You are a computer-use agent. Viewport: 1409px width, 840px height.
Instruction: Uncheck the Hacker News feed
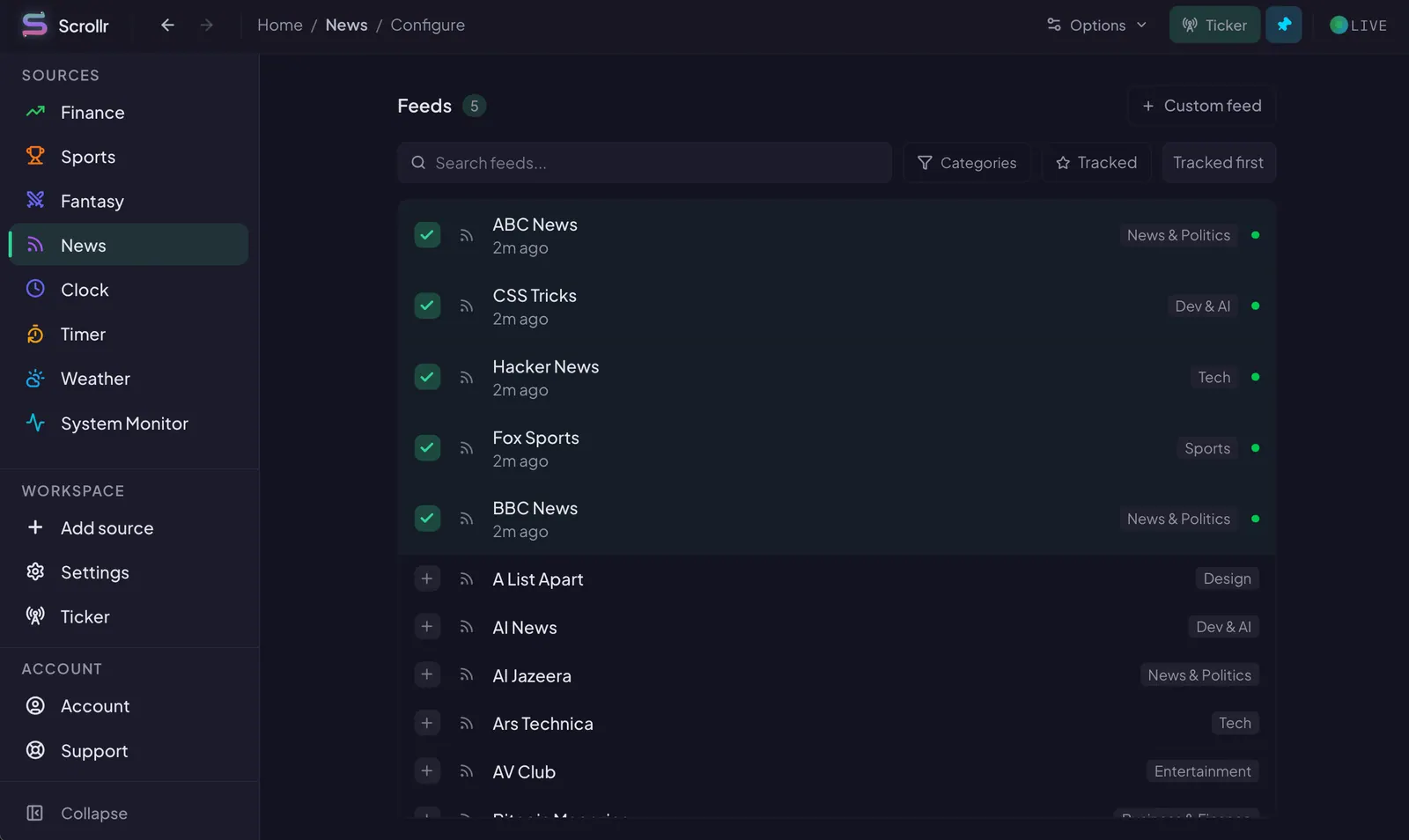click(427, 377)
